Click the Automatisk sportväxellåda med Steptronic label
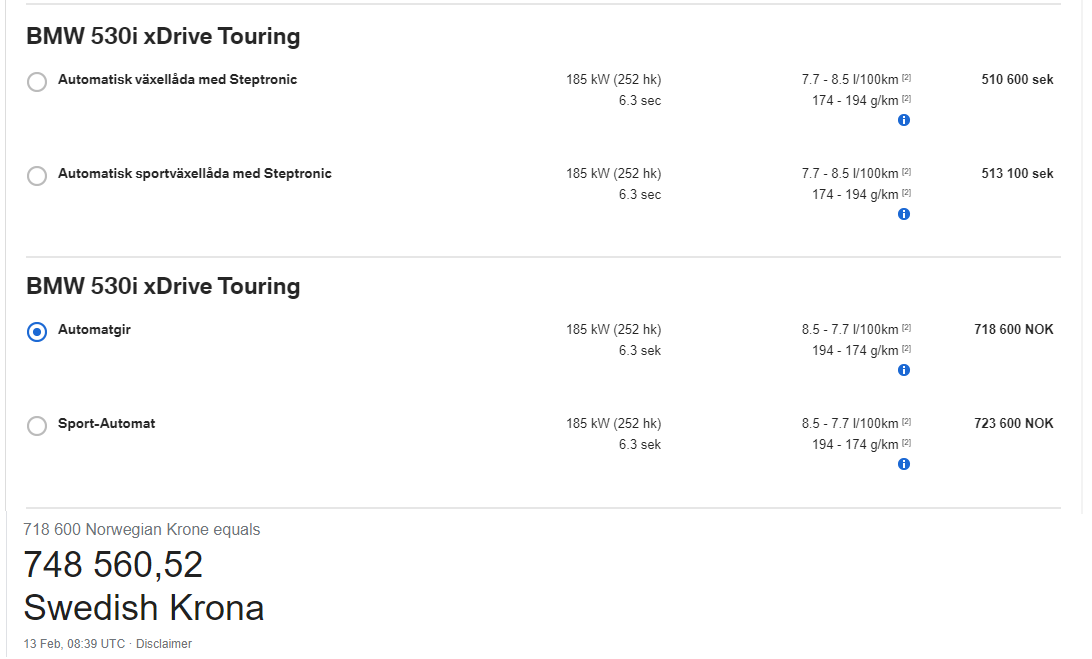1092x659 pixels. coord(194,173)
